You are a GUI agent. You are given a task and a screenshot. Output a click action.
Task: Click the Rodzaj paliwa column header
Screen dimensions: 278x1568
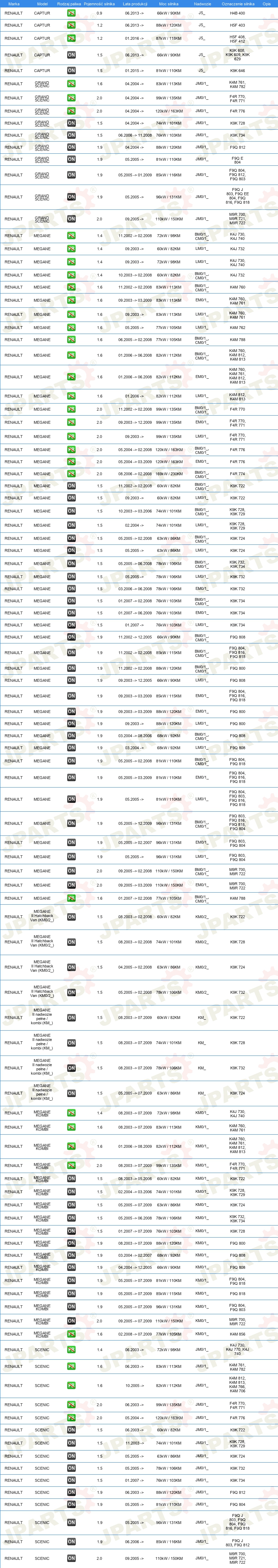pyautogui.click(x=69, y=4)
